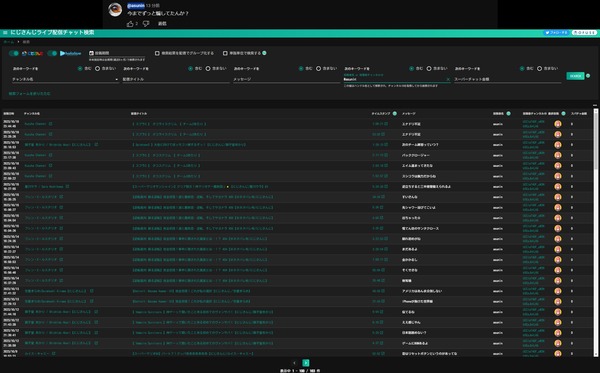Toggle the Hololive source switch
The height and width of the screenshot is (373, 600).
[52, 53]
